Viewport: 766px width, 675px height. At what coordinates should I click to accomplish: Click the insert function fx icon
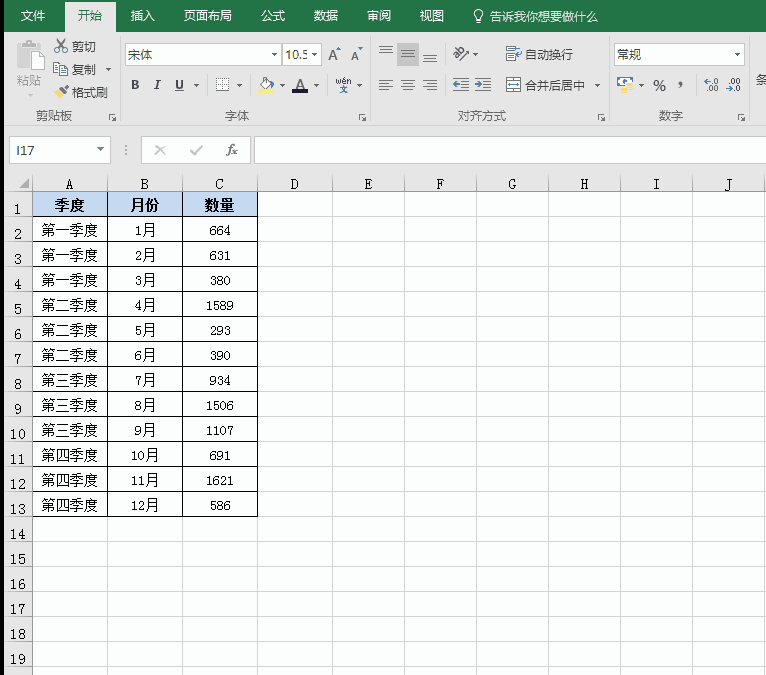point(232,150)
